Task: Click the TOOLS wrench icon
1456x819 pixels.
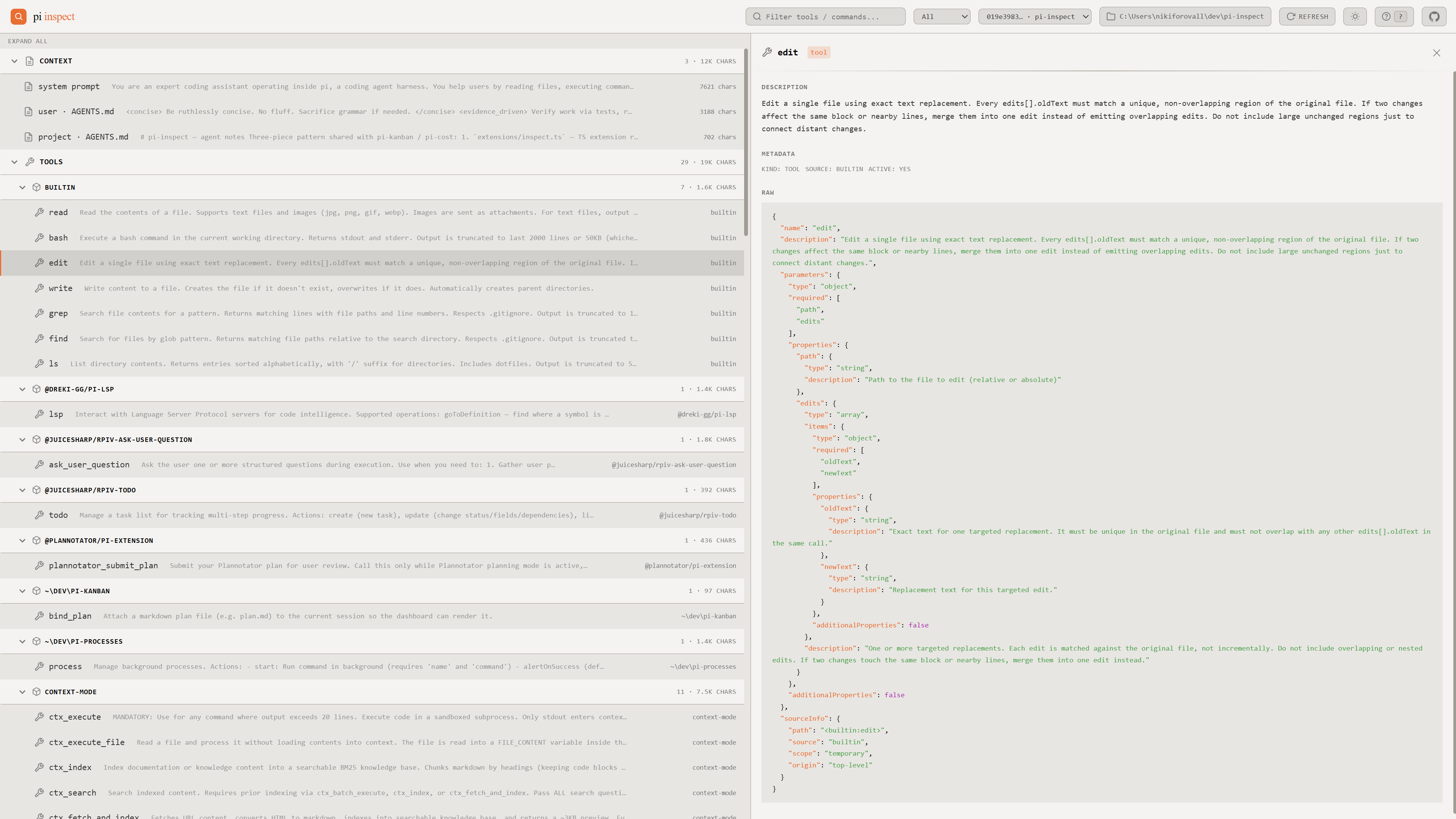Action: pos(30,162)
